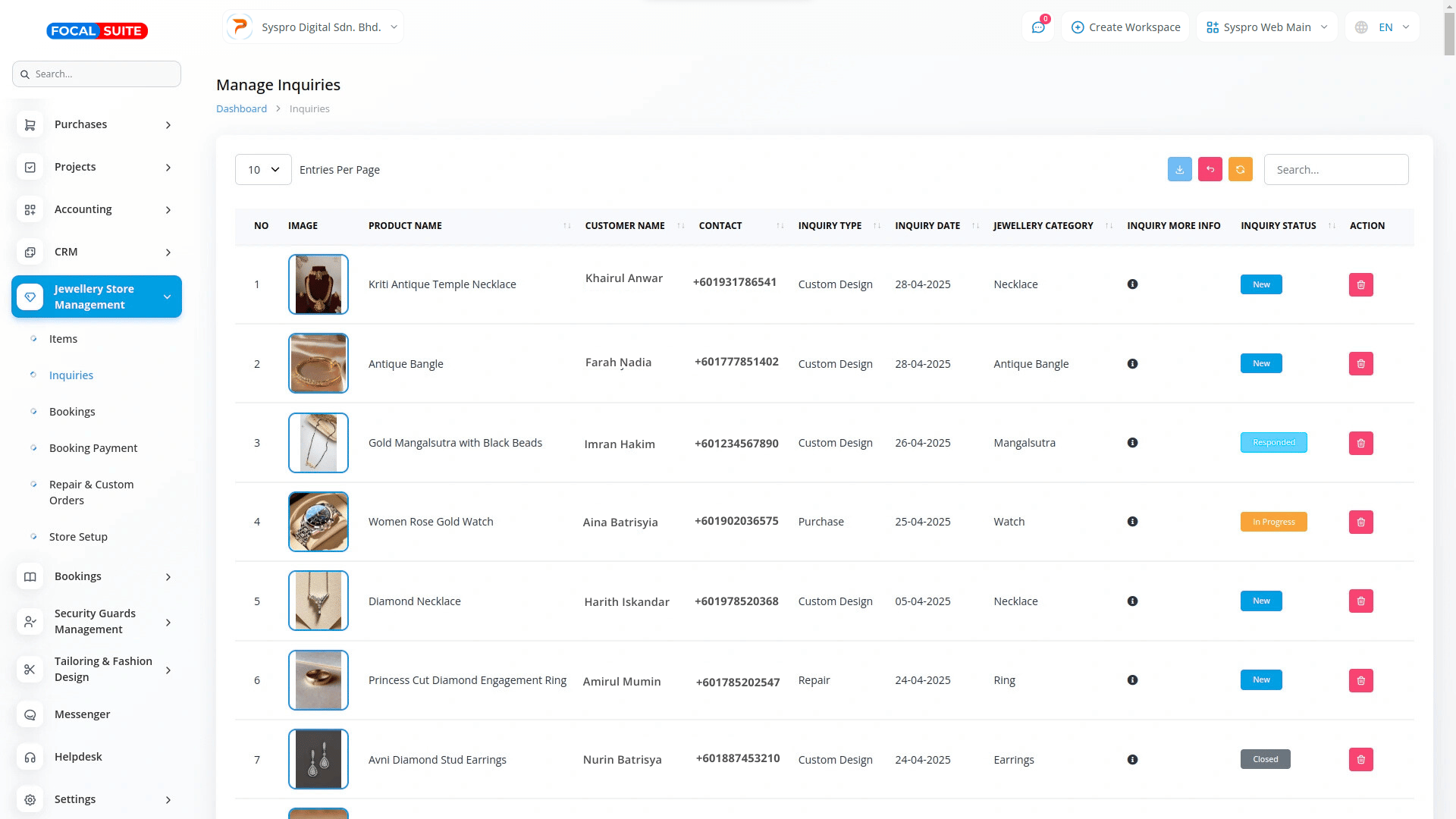
Task: Open the EN language selector
Action: click(x=1382, y=27)
